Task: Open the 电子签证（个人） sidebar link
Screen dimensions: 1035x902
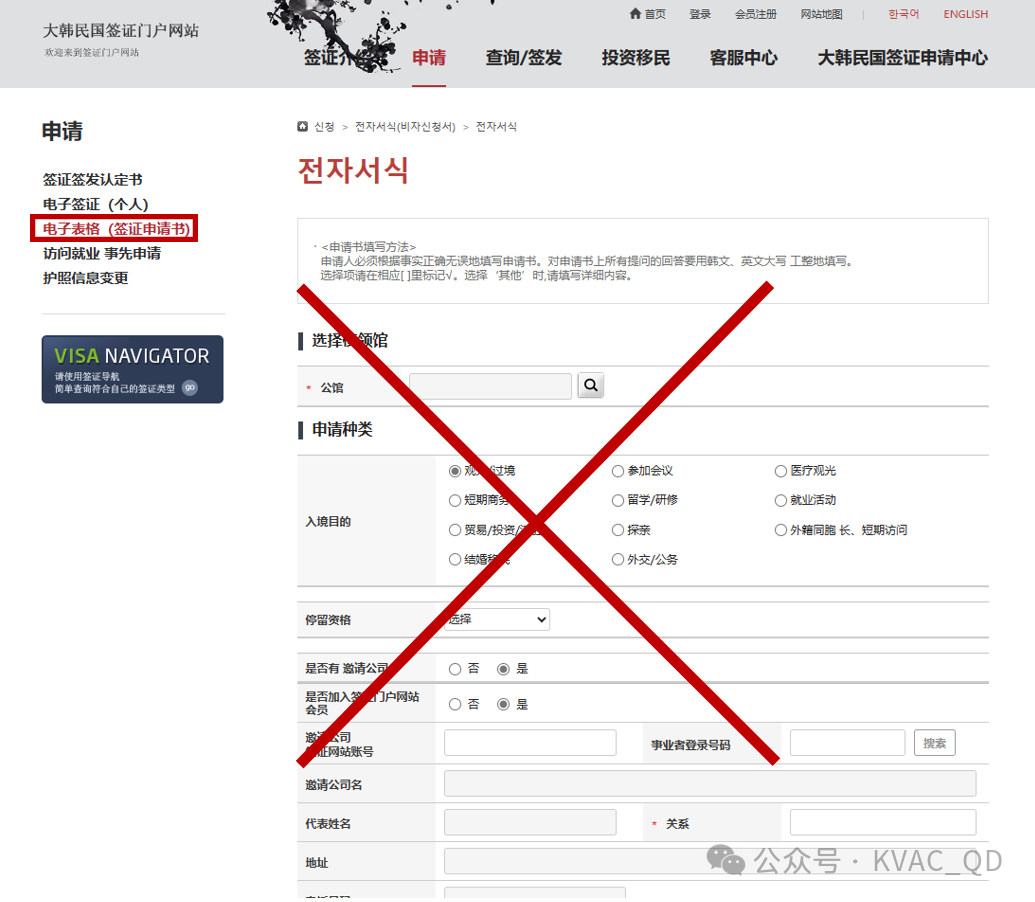Action: [95, 204]
